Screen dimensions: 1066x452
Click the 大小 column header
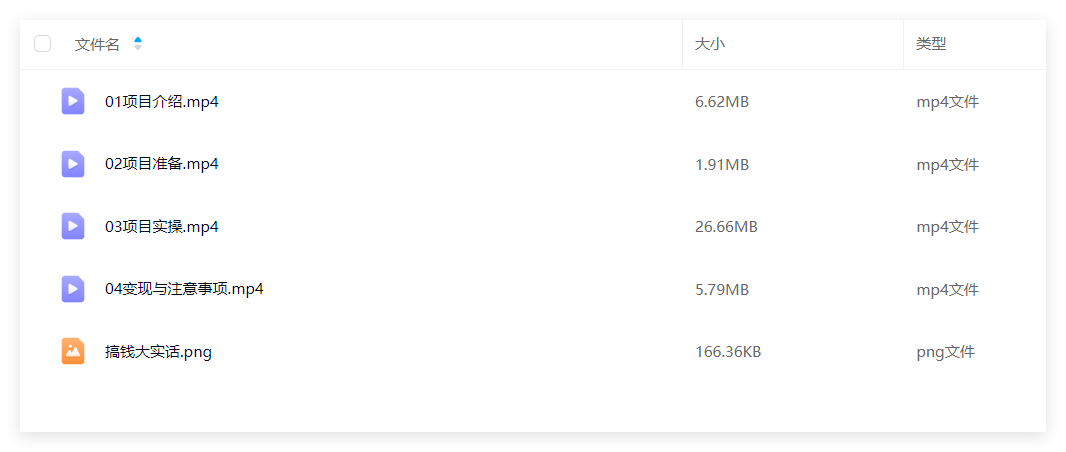710,45
